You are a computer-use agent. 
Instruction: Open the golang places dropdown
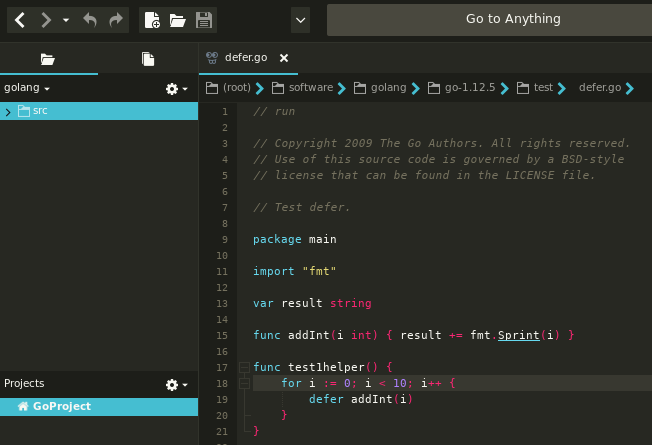tap(27, 88)
